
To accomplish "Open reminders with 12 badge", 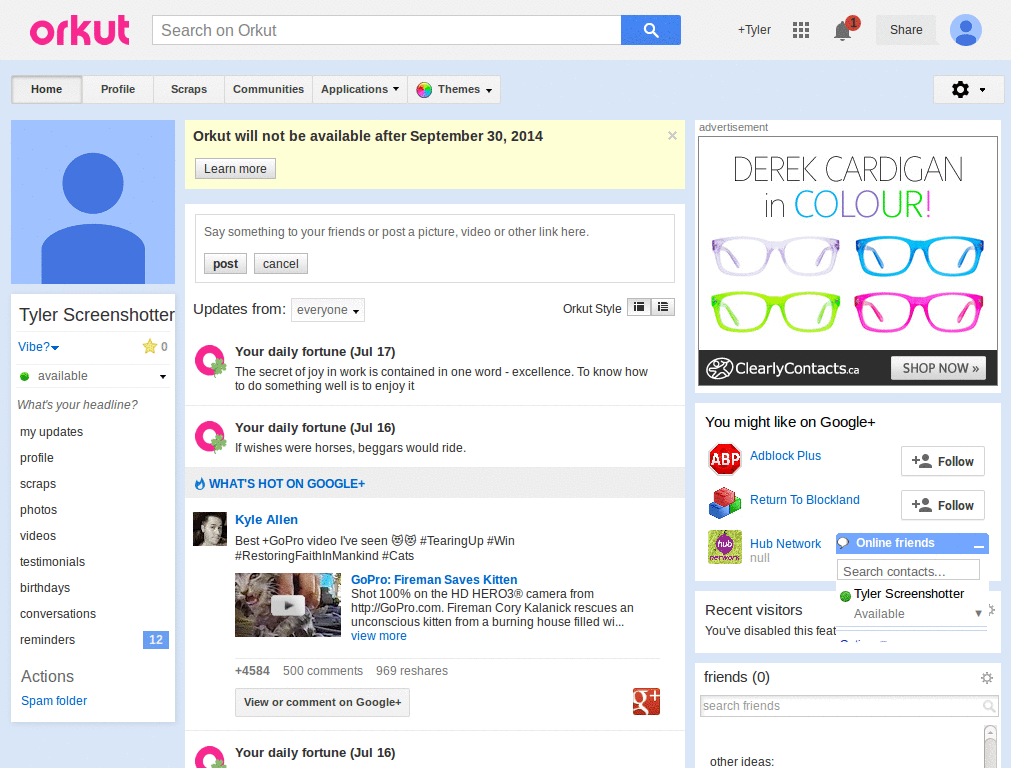I will coord(93,640).
